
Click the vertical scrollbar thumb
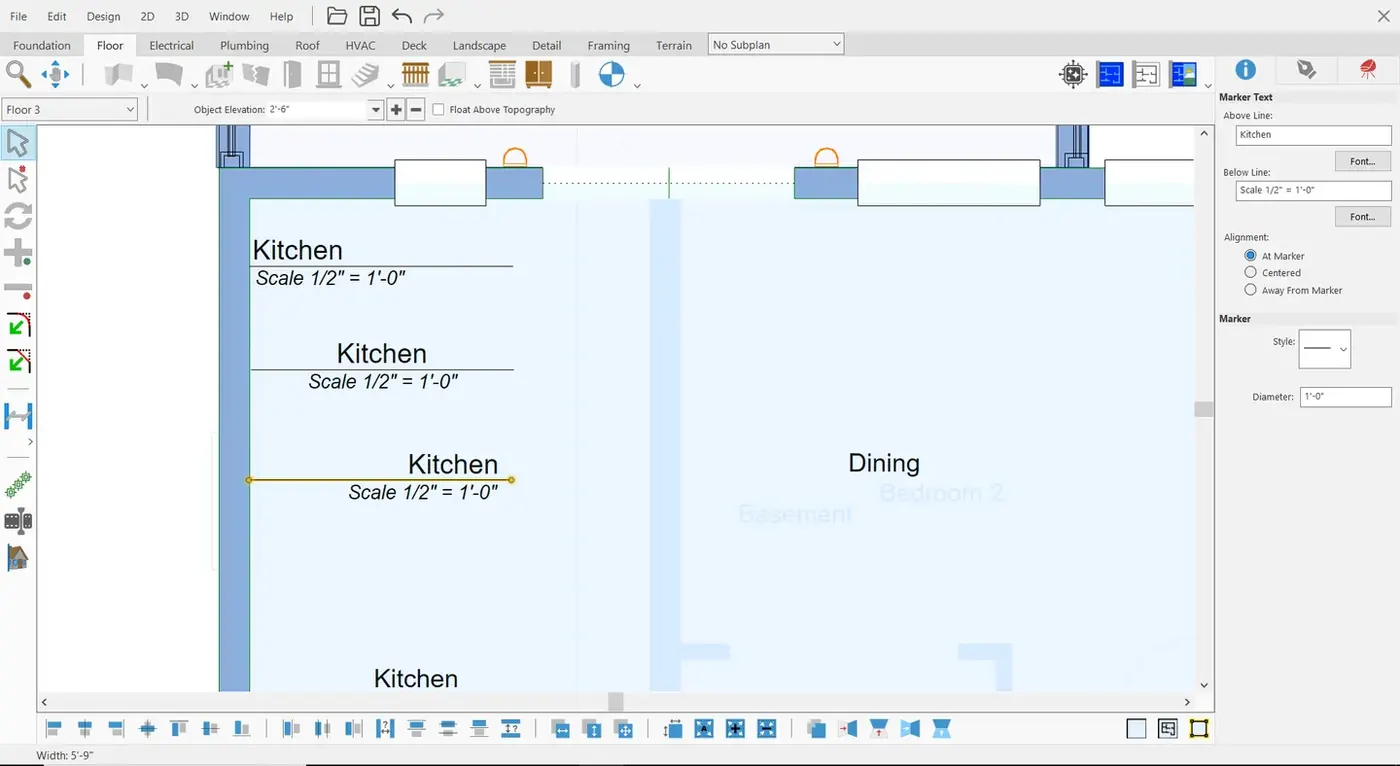point(1204,409)
